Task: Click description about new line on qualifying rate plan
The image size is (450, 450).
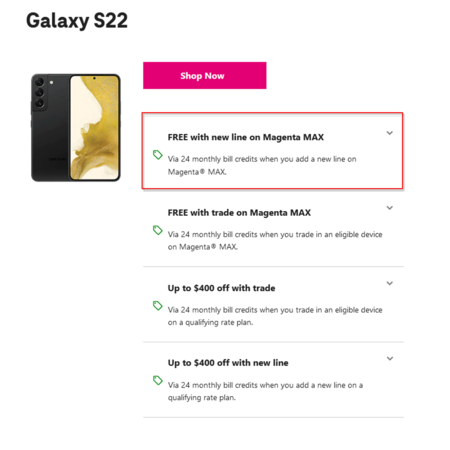Action: tap(265, 391)
